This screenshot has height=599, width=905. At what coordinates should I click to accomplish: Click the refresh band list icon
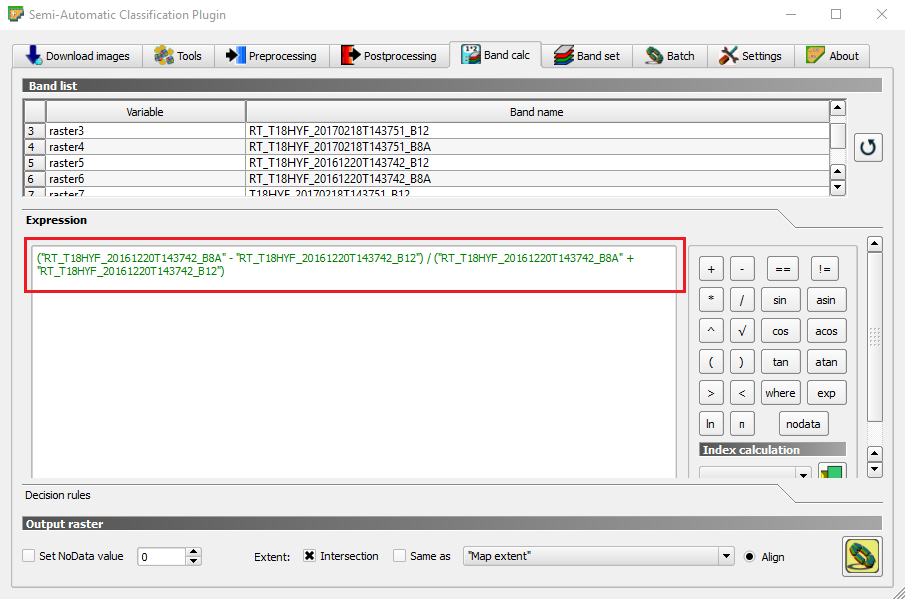[x=867, y=147]
